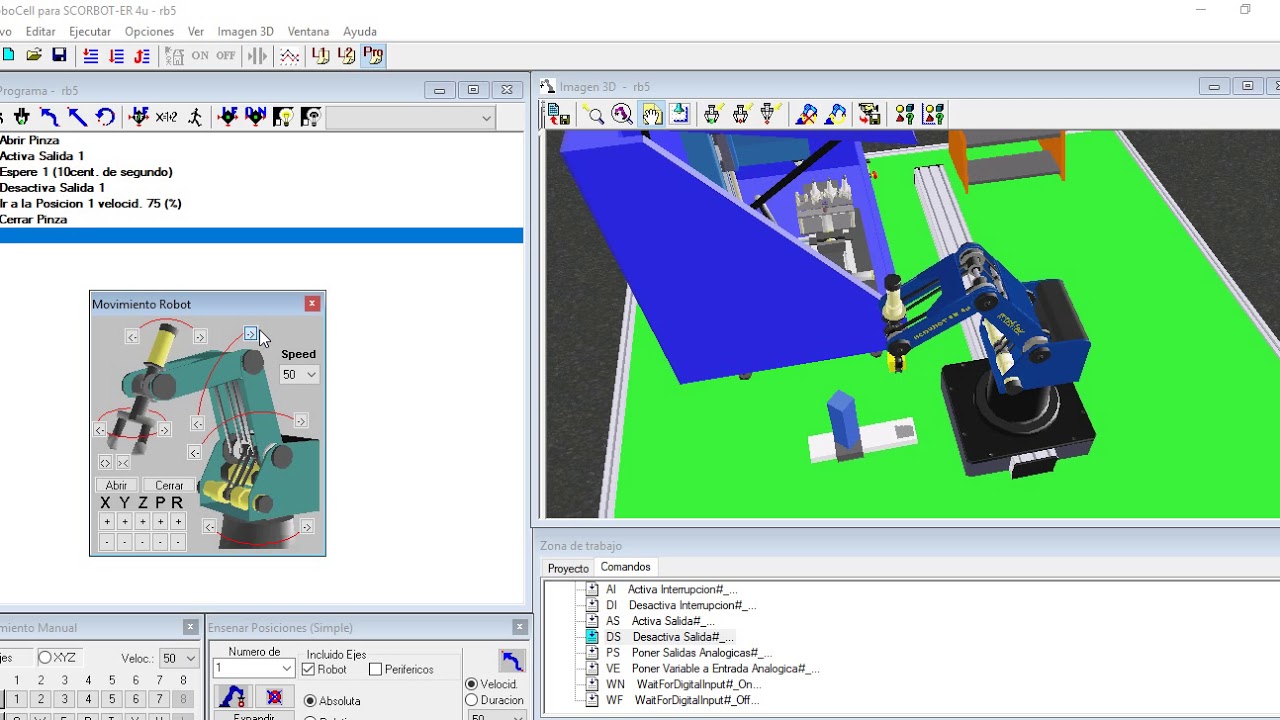Expand the WF WaitForDigitalInput Off node
Viewport: 1280px width, 720px height.
592,700
